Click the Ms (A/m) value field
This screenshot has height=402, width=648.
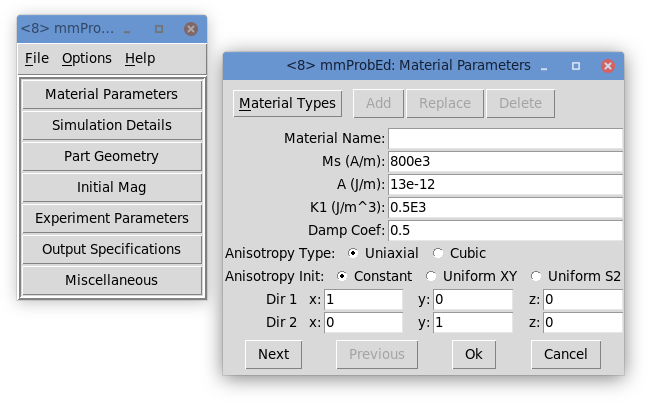pyautogui.click(x=505, y=161)
